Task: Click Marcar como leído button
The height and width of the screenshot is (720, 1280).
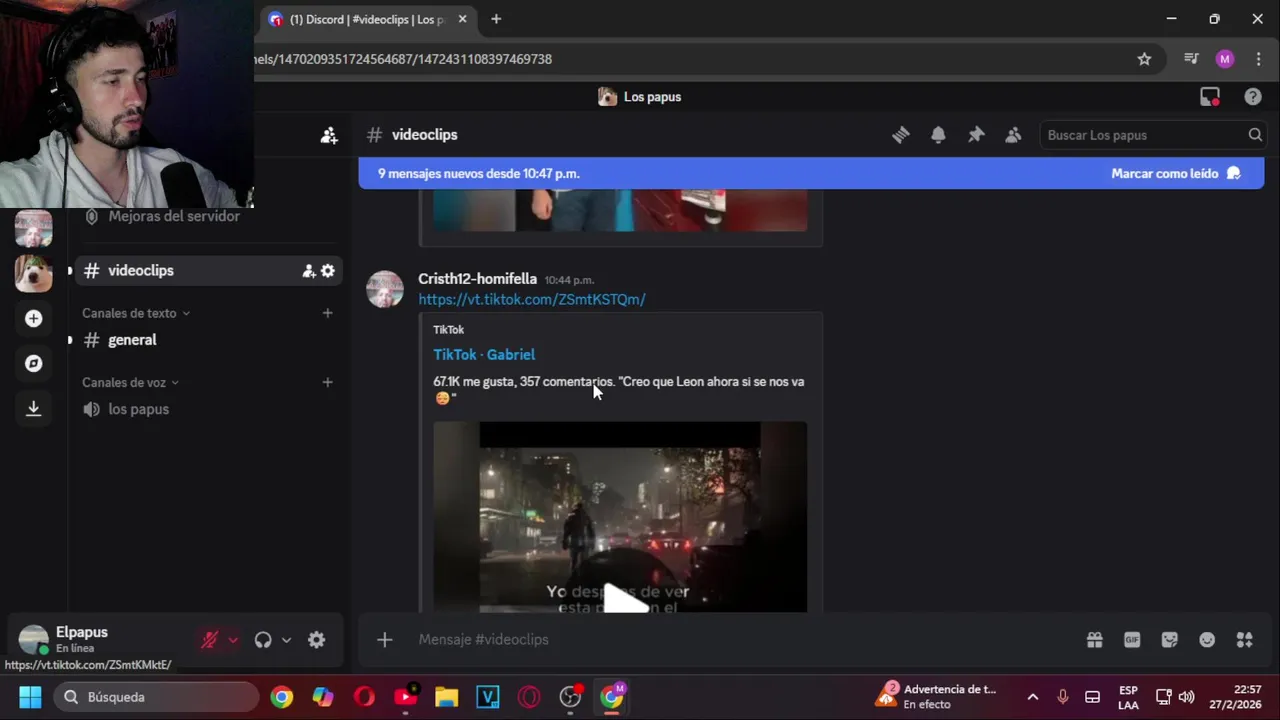Action: [1176, 173]
